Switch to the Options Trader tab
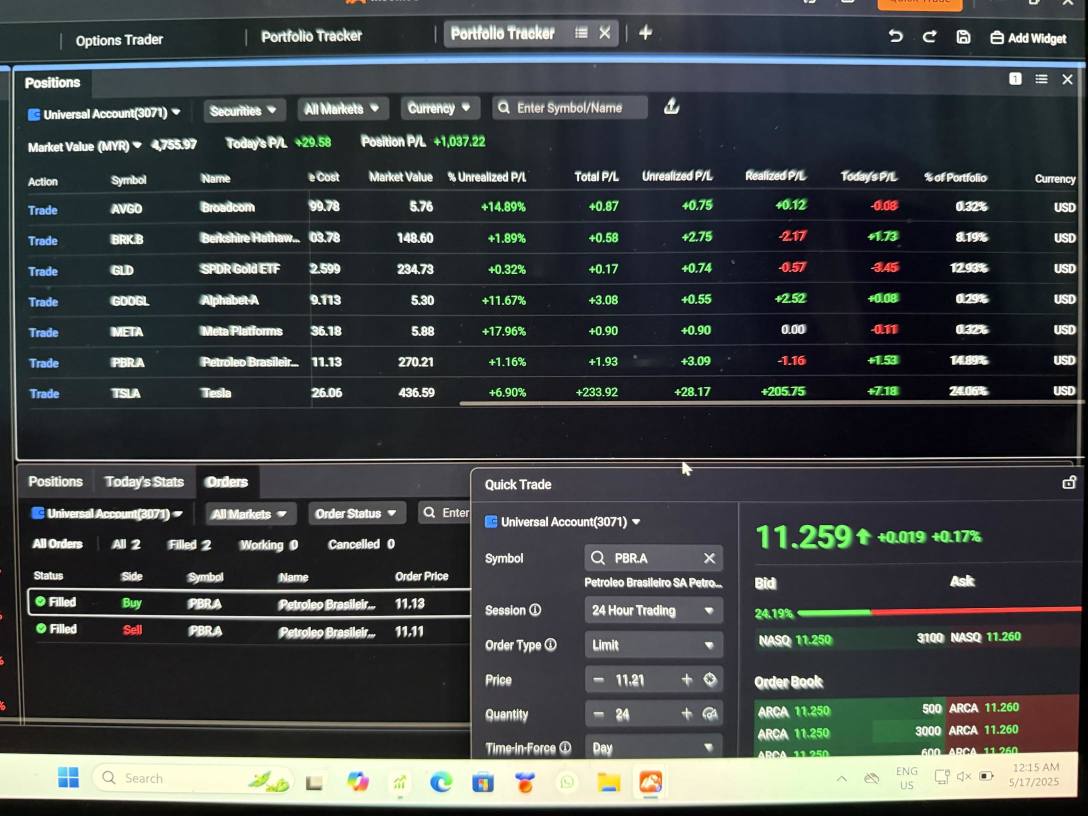Screen dimensions: 1088x816 [119, 40]
